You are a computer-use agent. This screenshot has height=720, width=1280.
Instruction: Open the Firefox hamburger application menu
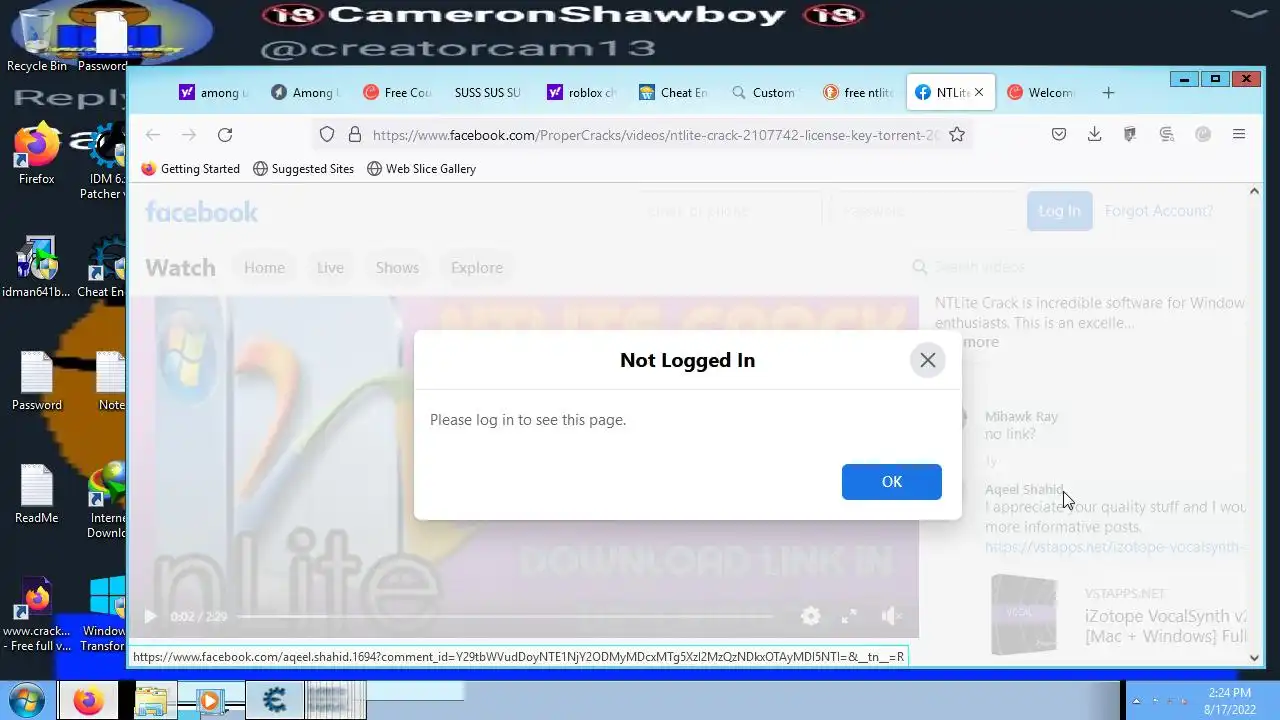(1239, 135)
